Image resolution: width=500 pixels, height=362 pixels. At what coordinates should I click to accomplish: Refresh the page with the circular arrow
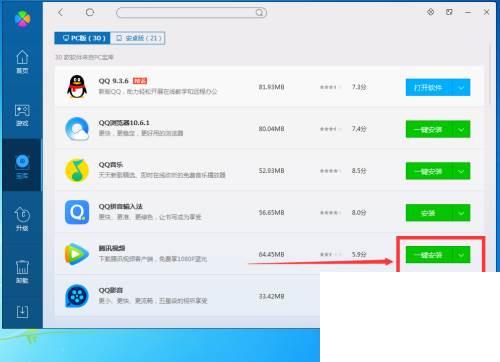[x=90, y=12]
